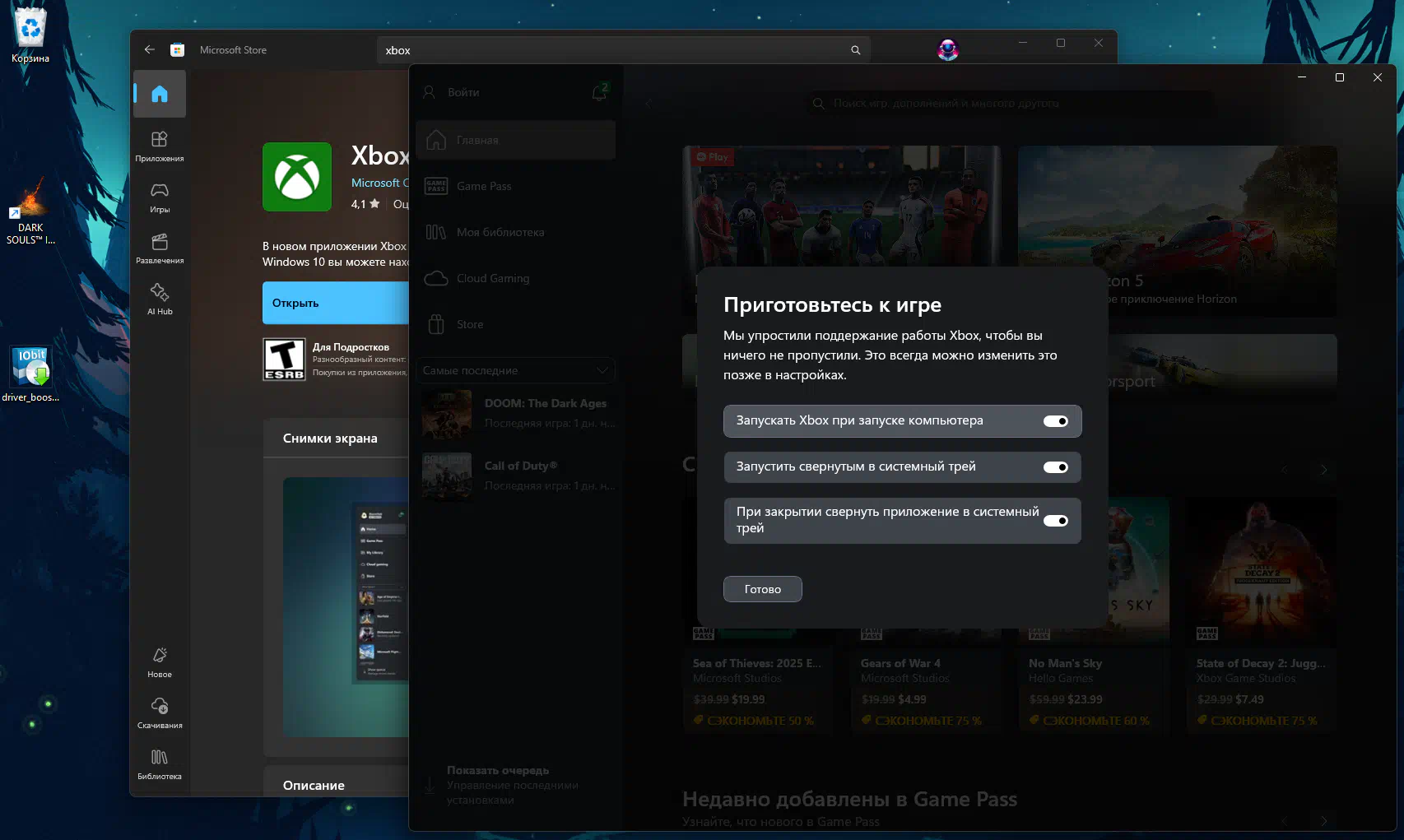1404x840 pixels.
Task: Click next arrow beside Недавно добавлены
Action: 1323,821
